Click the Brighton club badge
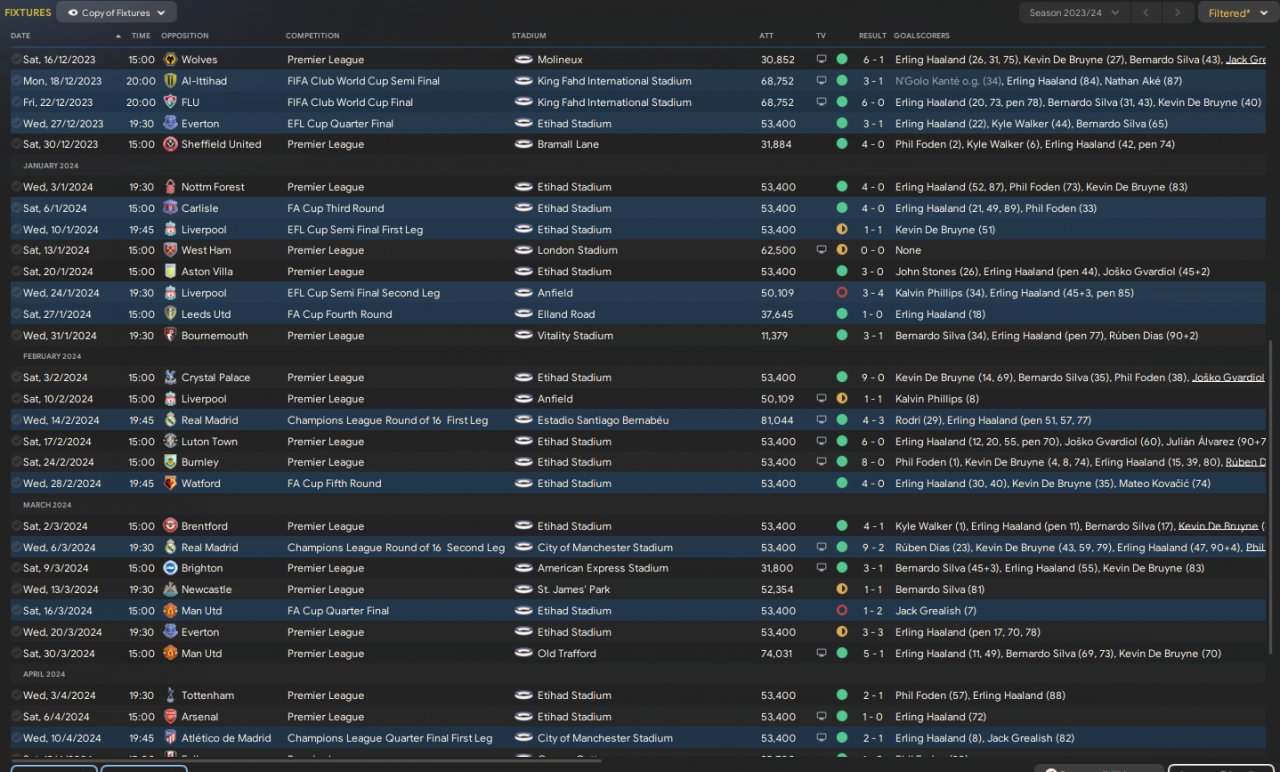Screen dimensions: 1280x772 coord(170,568)
